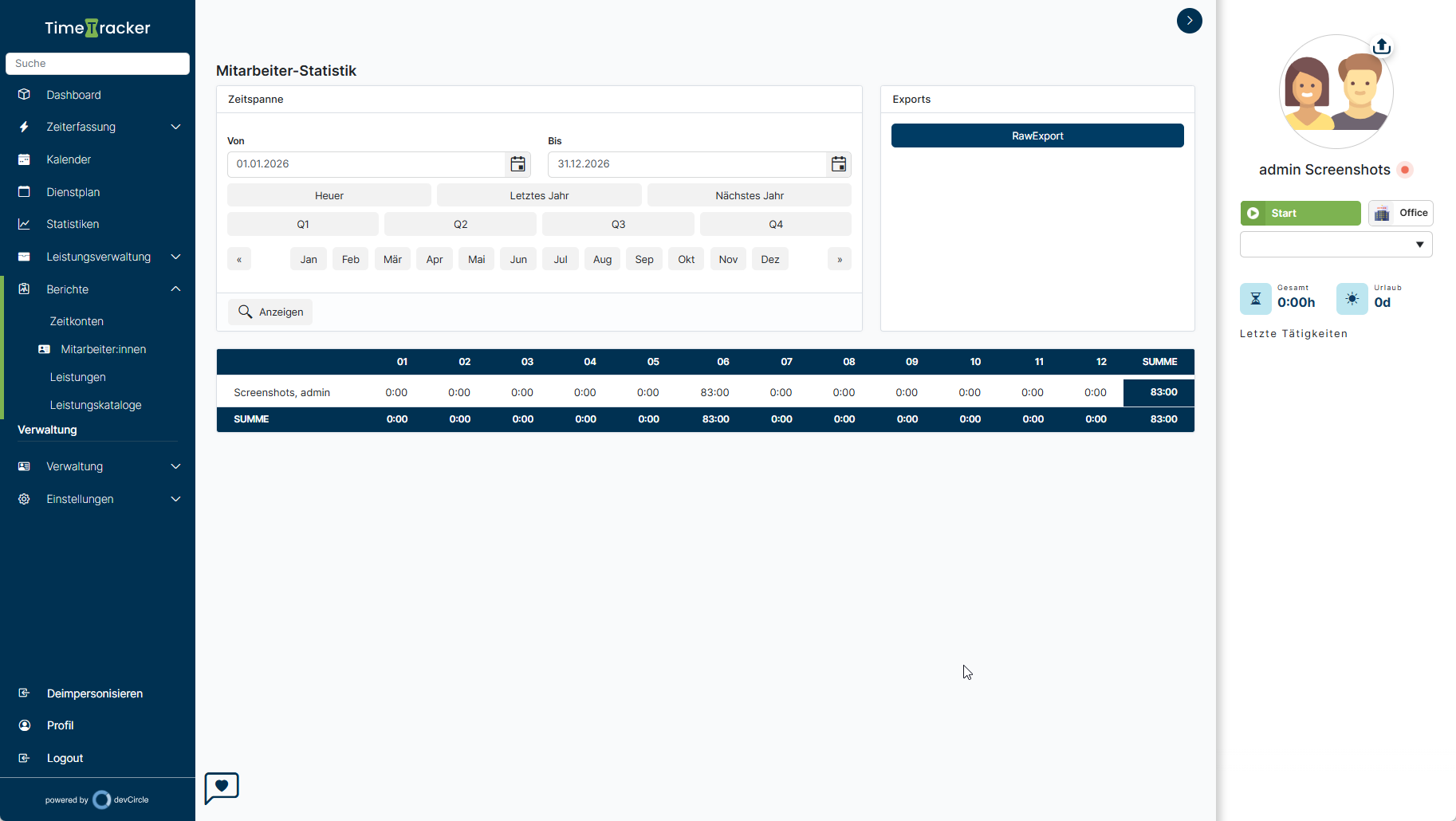
Task: Open the activity dropdown below Start
Action: point(1336,245)
